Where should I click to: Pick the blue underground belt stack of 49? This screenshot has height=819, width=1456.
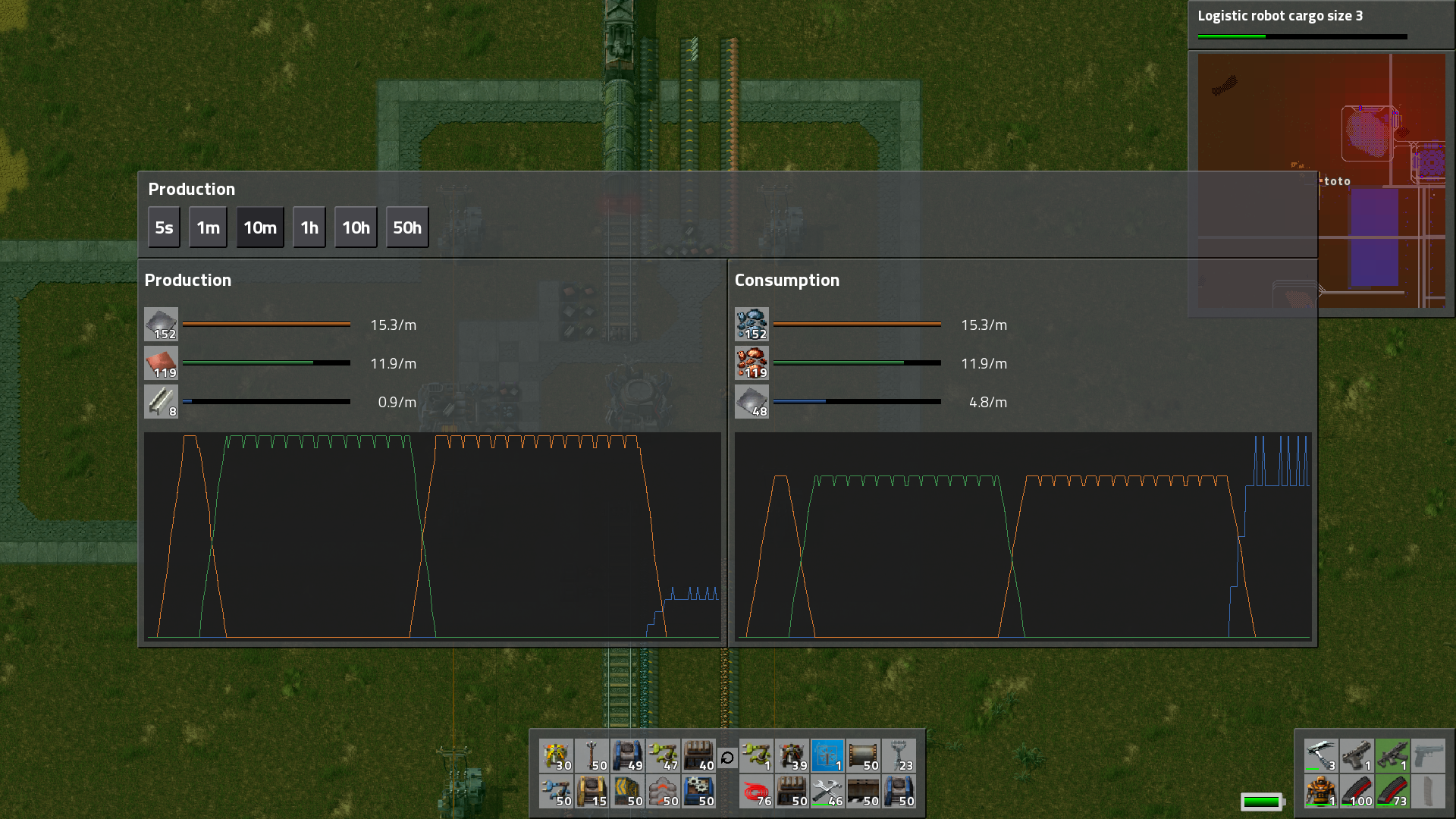627,756
